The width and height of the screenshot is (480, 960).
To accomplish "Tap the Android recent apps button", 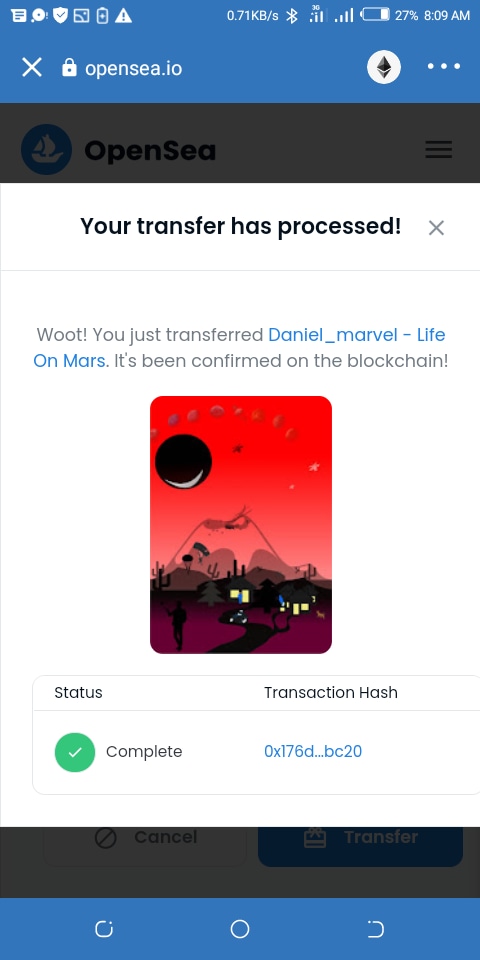I will [104, 929].
